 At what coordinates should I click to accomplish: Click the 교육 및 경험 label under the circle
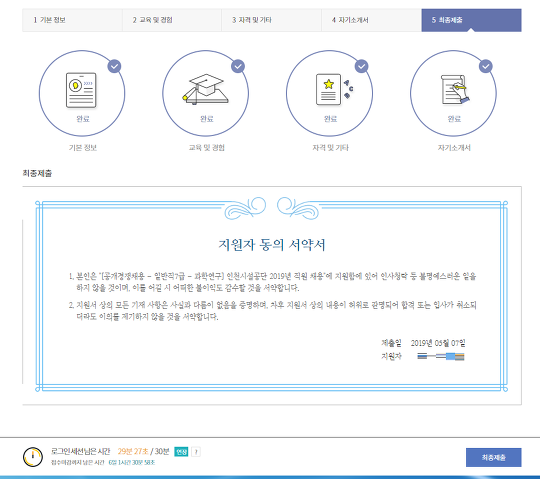click(x=206, y=148)
